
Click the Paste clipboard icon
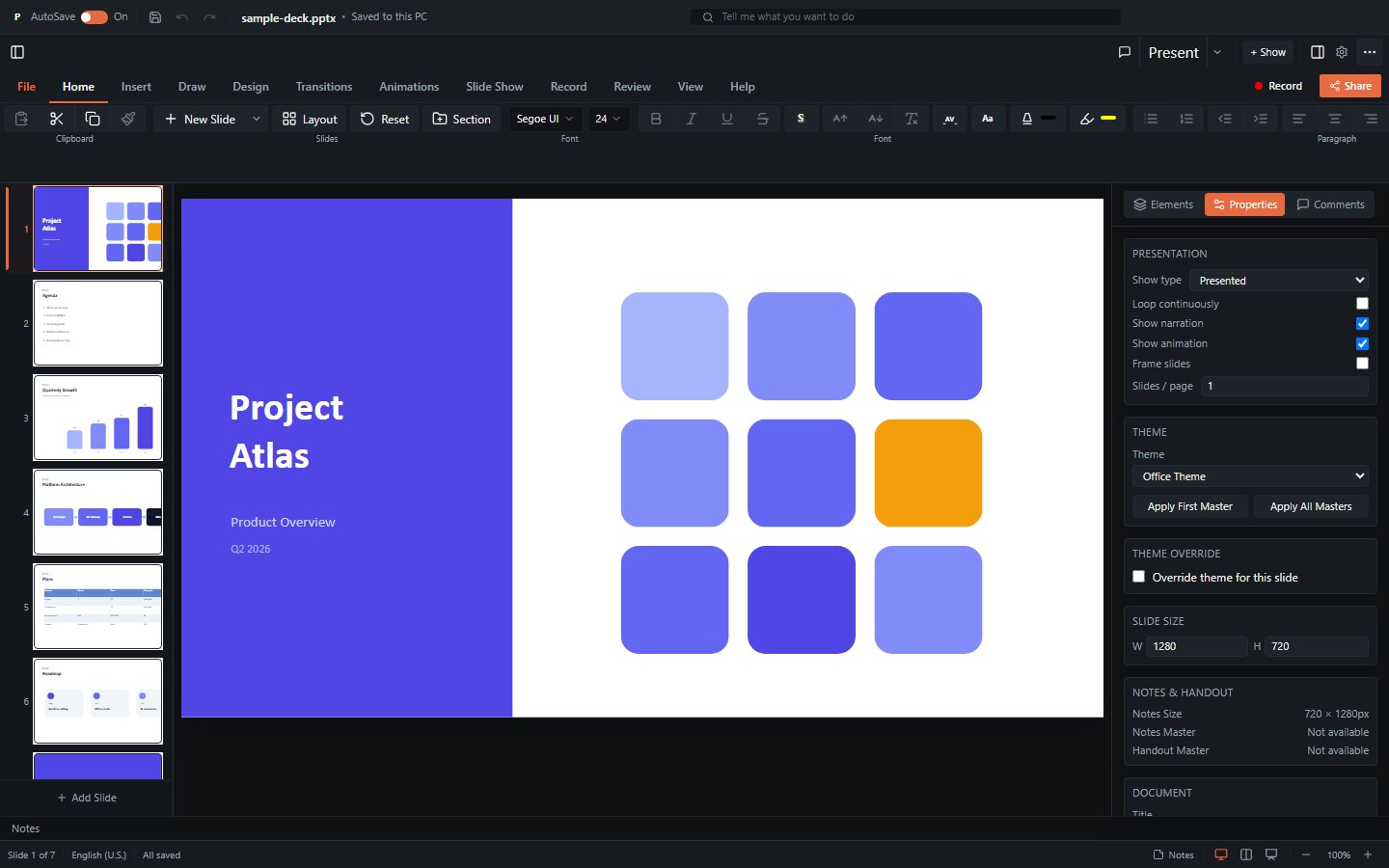pyautogui.click(x=21, y=119)
